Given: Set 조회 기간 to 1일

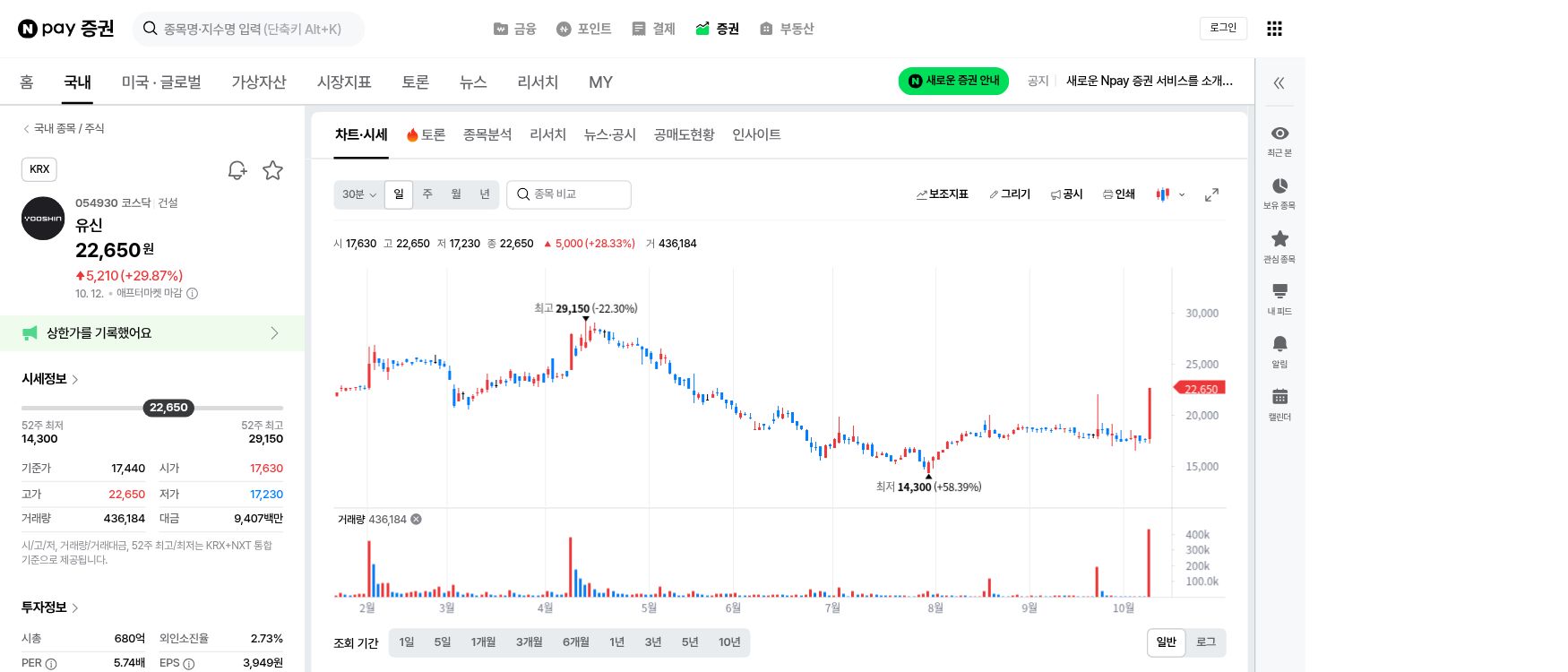Looking at the screenshot, I should pyautogui.click(x=407, y=642).
